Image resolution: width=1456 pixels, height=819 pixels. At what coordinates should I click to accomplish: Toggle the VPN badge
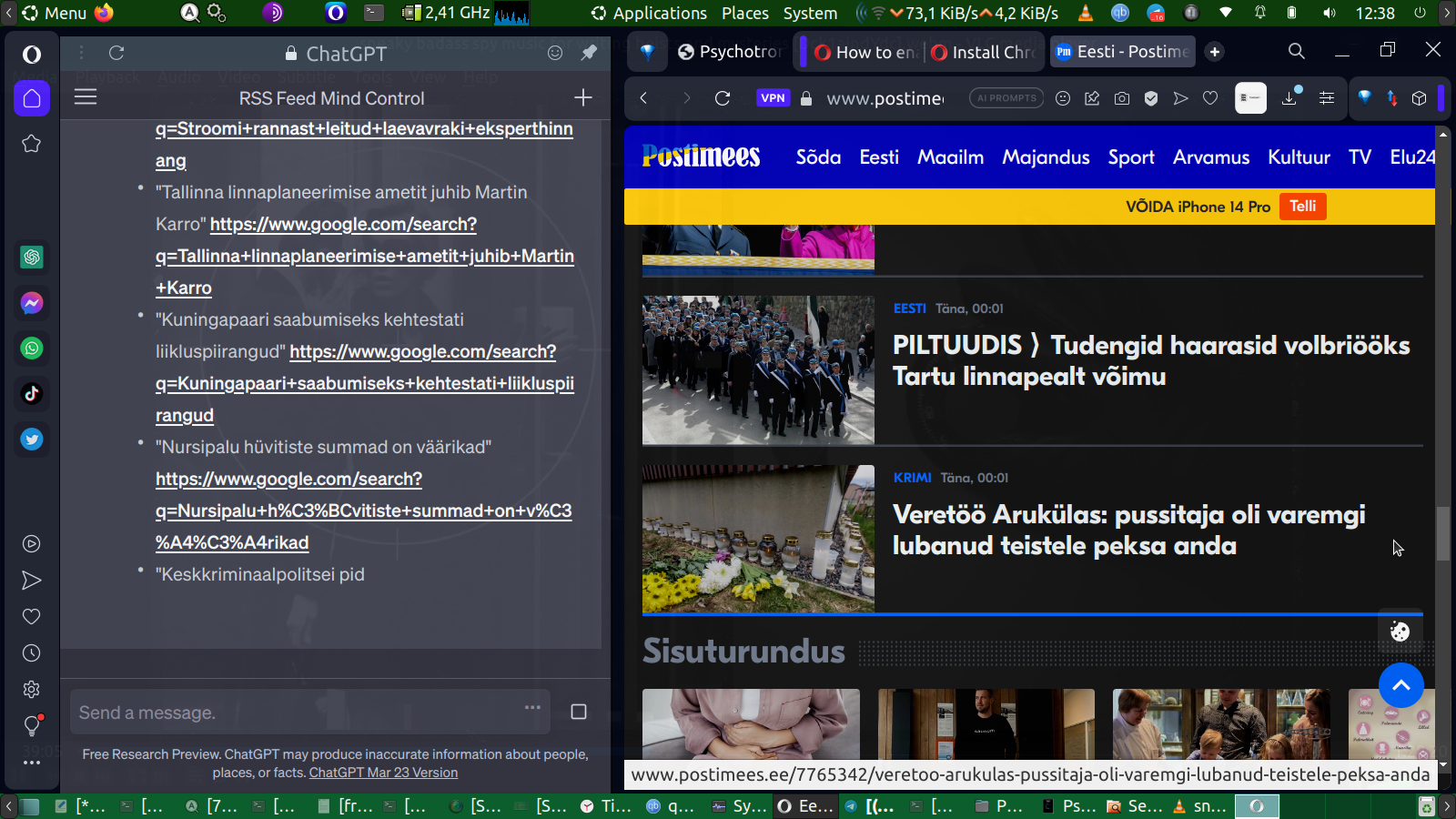coord(773,98)
